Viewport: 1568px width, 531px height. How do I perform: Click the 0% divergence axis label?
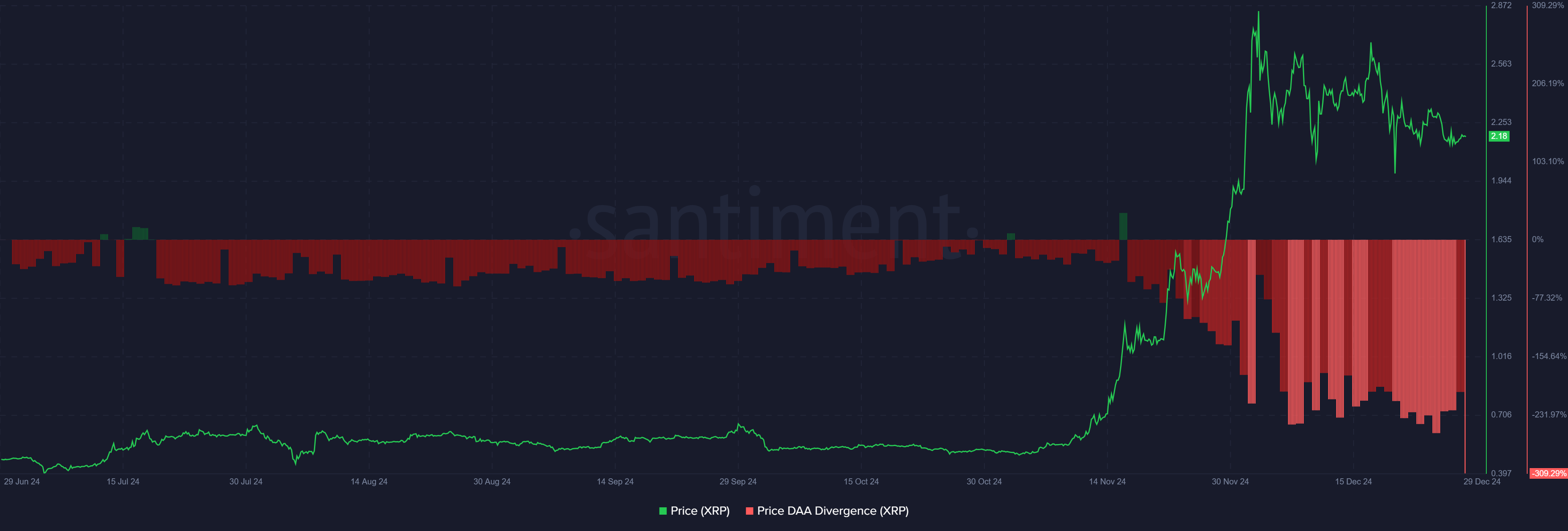coord(1537,239)
